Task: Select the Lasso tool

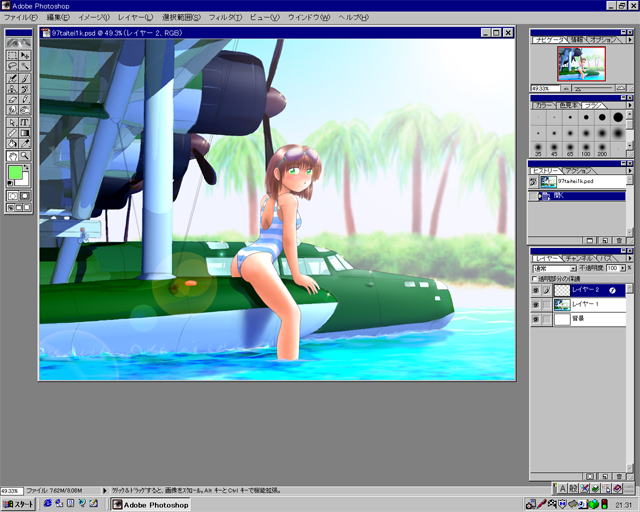Action: tap(13, 66)
